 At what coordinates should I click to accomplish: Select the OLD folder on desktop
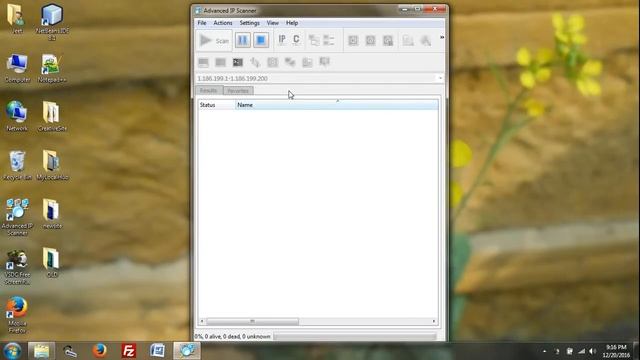(52, 263)
